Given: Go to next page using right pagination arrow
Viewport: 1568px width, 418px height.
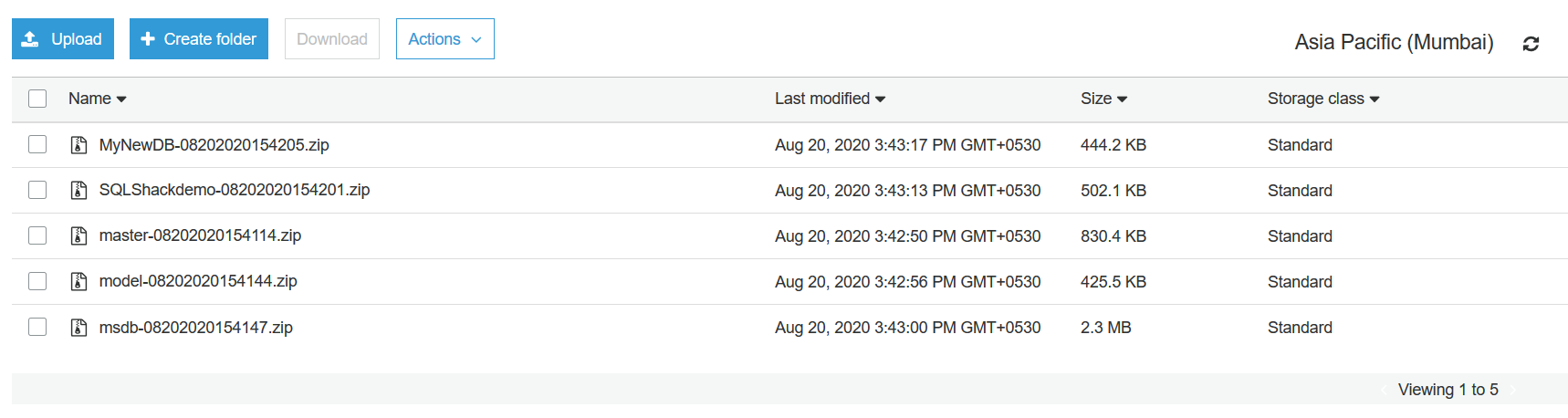Looking at the screenshot, I should coord(1513,390).
